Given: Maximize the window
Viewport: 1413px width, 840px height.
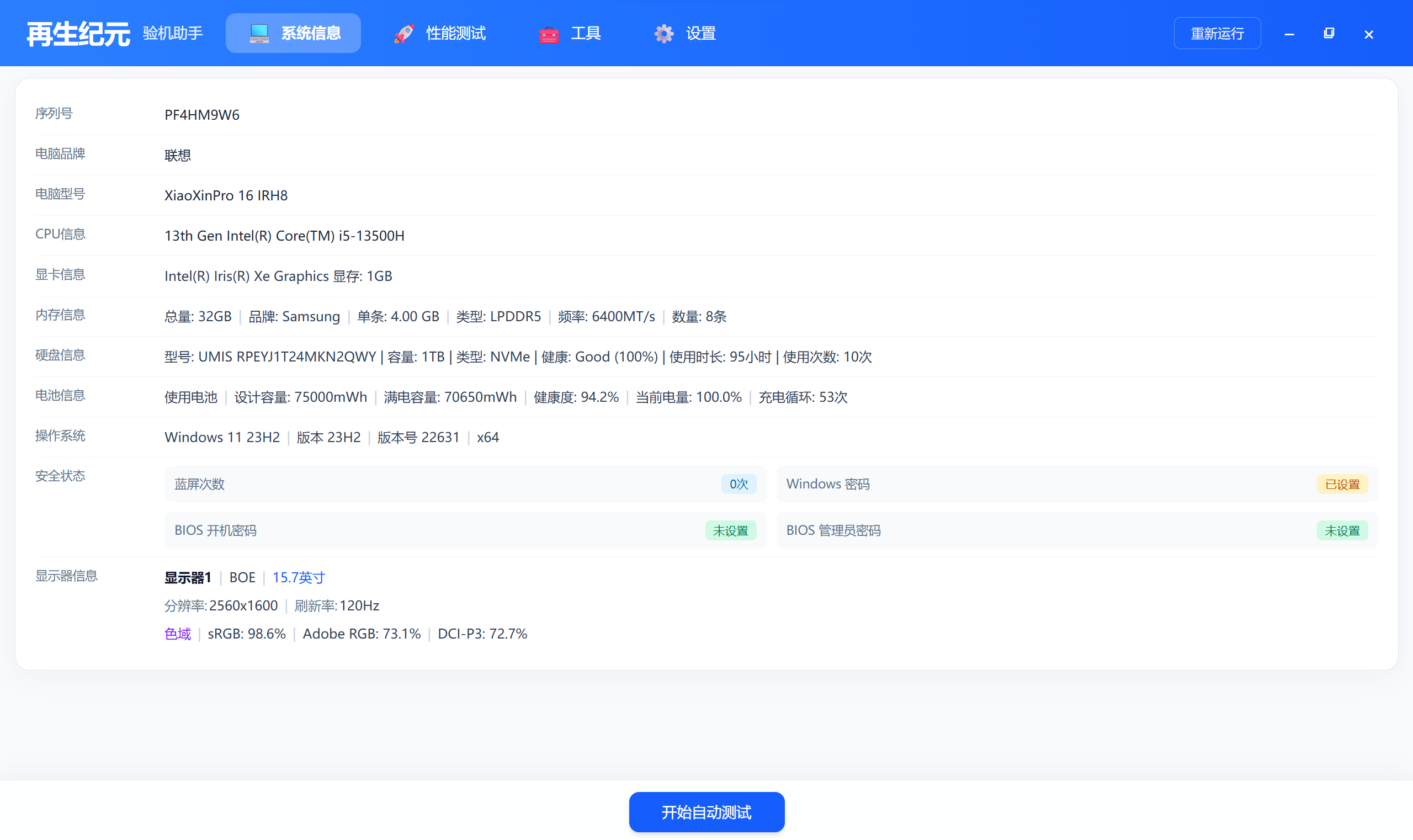Looking at the screenshot, I should pyautogui.click(x=1329, y=34).
